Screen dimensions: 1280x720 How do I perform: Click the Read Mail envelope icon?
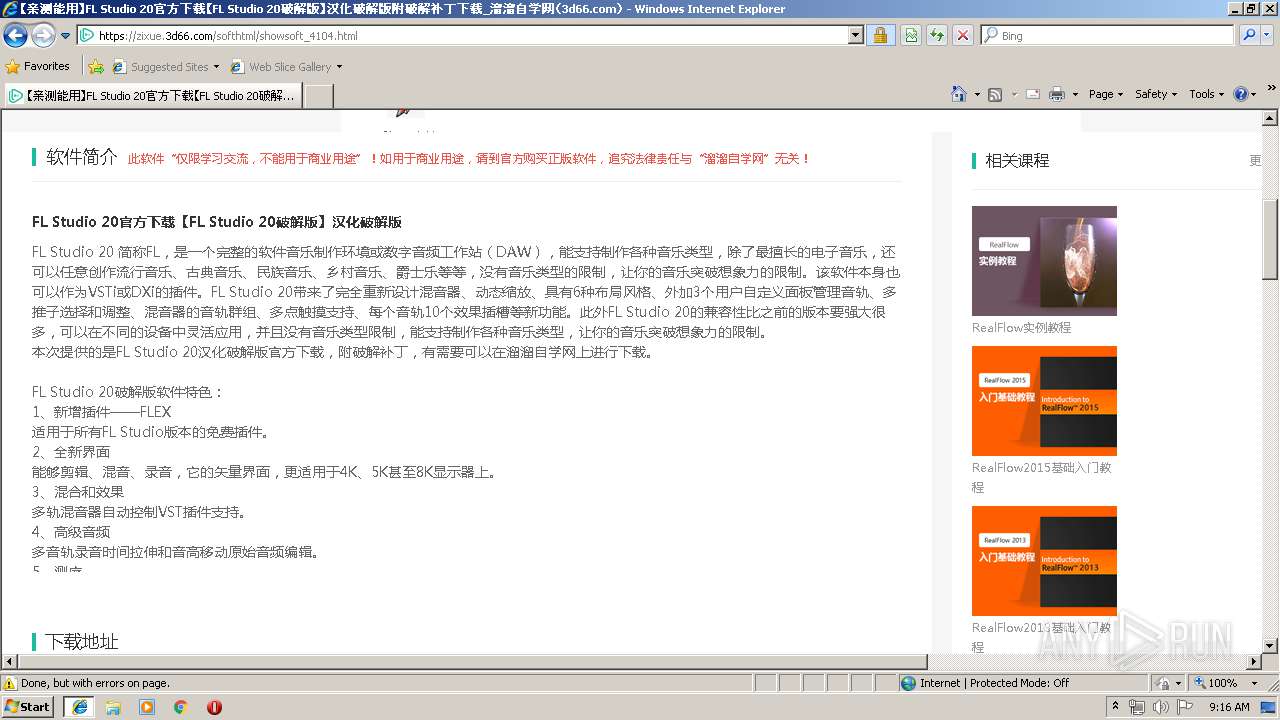click(x=1033, y=94)
